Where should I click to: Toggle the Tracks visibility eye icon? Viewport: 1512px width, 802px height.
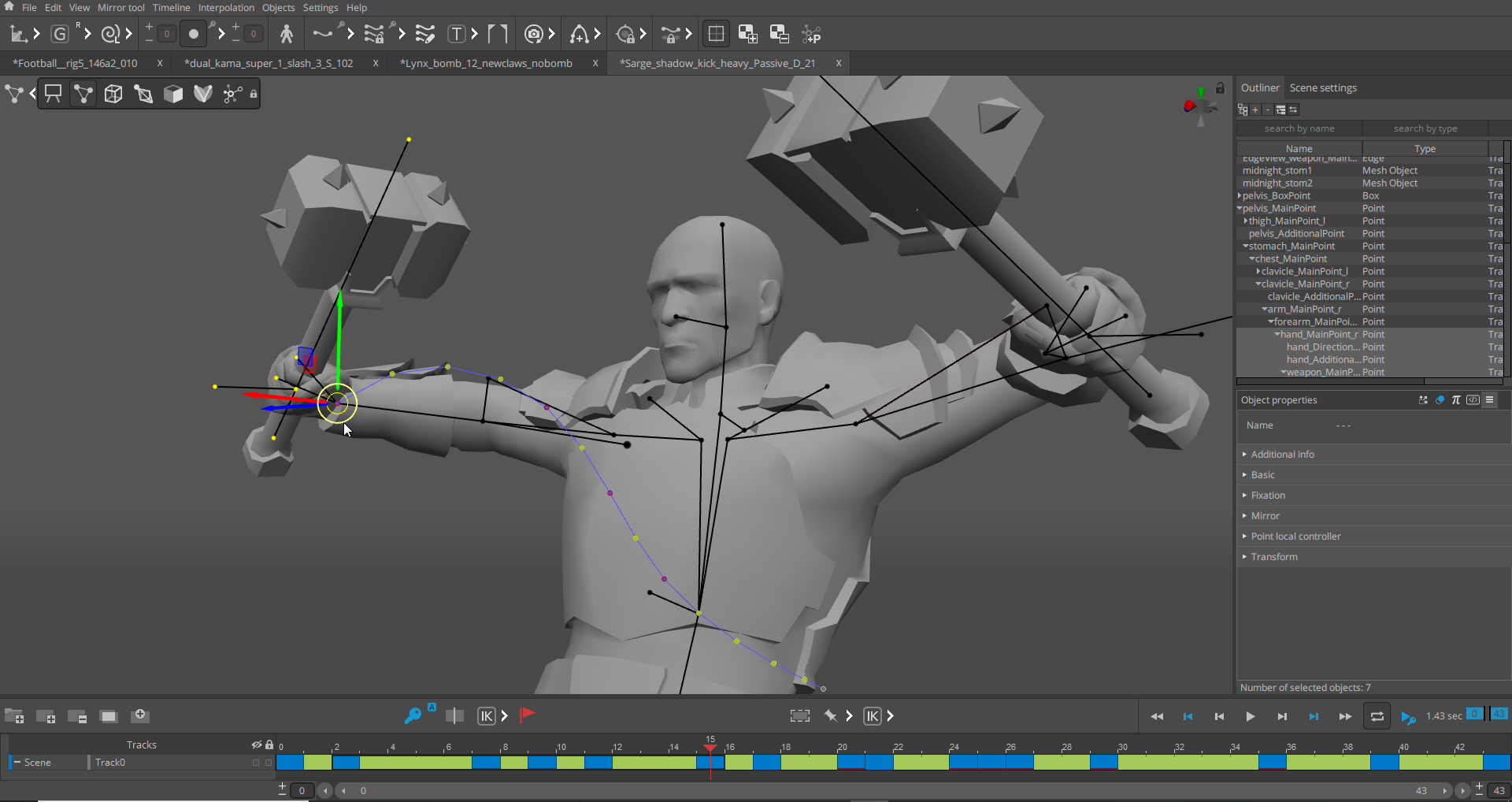pos(256,744)
